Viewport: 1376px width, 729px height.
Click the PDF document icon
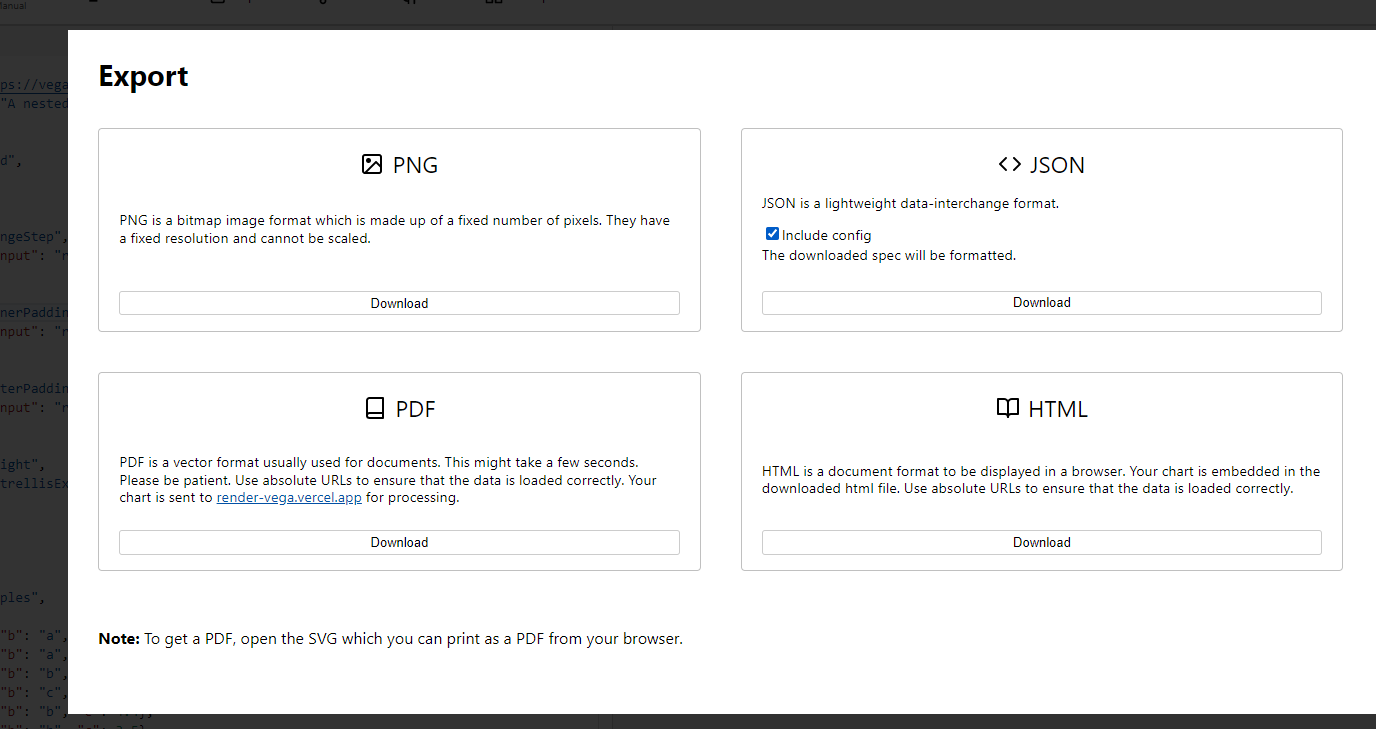[x=374, y=408]
